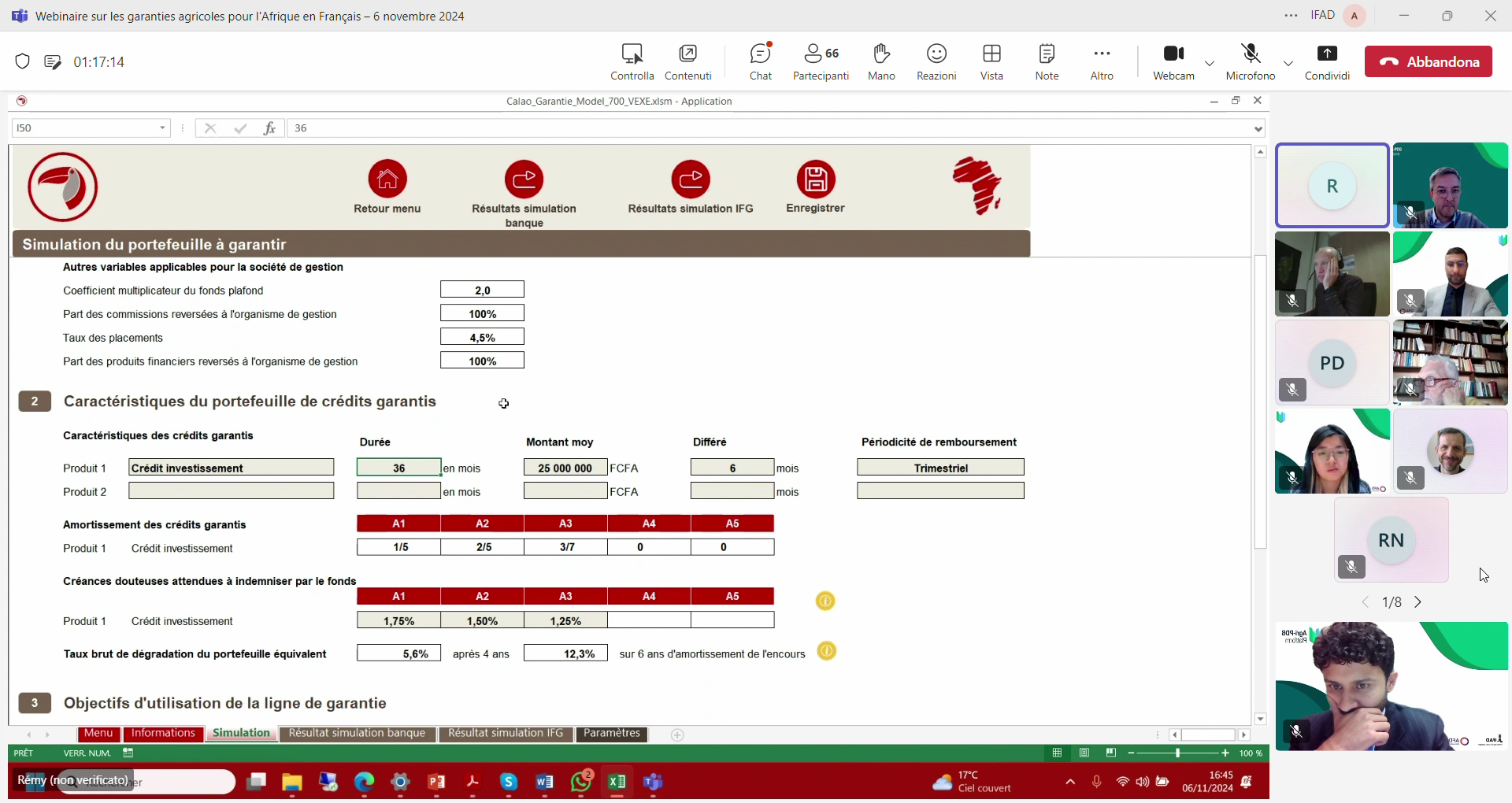The image size is (1512, 803).
Task: Click the Excel formula cancel X button
Action: tap(210, 128)
